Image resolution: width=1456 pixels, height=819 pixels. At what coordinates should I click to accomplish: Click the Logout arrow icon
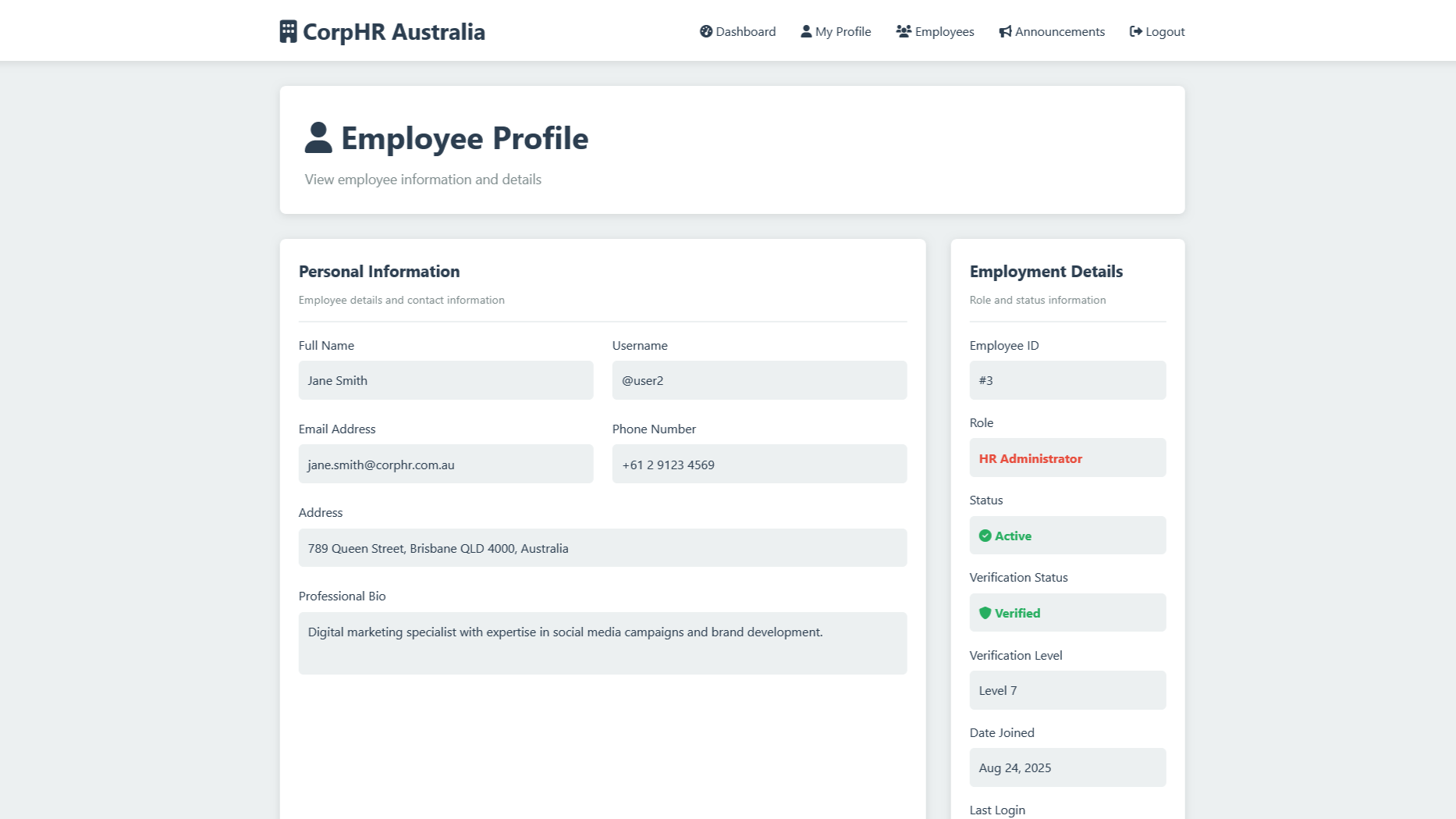tap(1136, 31)
